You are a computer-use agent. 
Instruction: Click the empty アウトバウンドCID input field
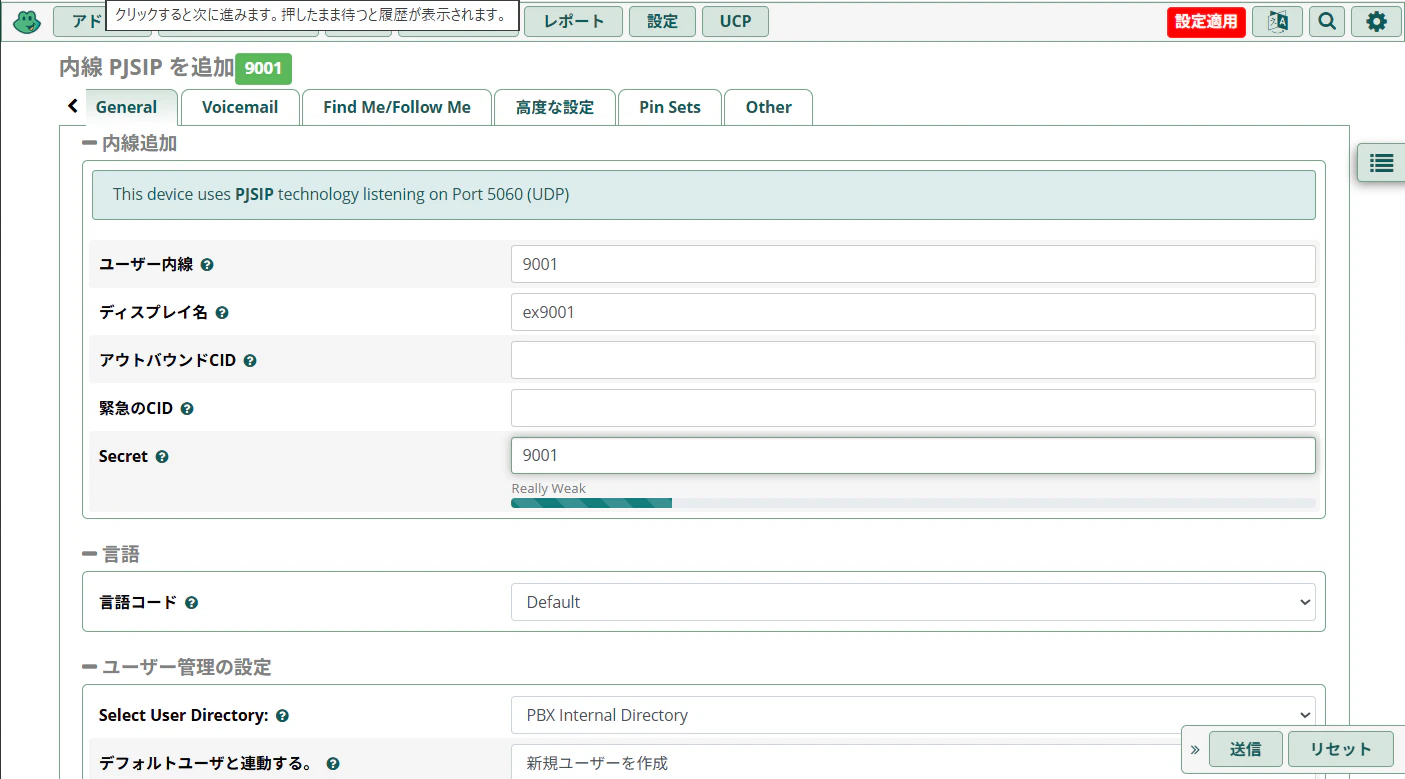click(x=913, y=360)
